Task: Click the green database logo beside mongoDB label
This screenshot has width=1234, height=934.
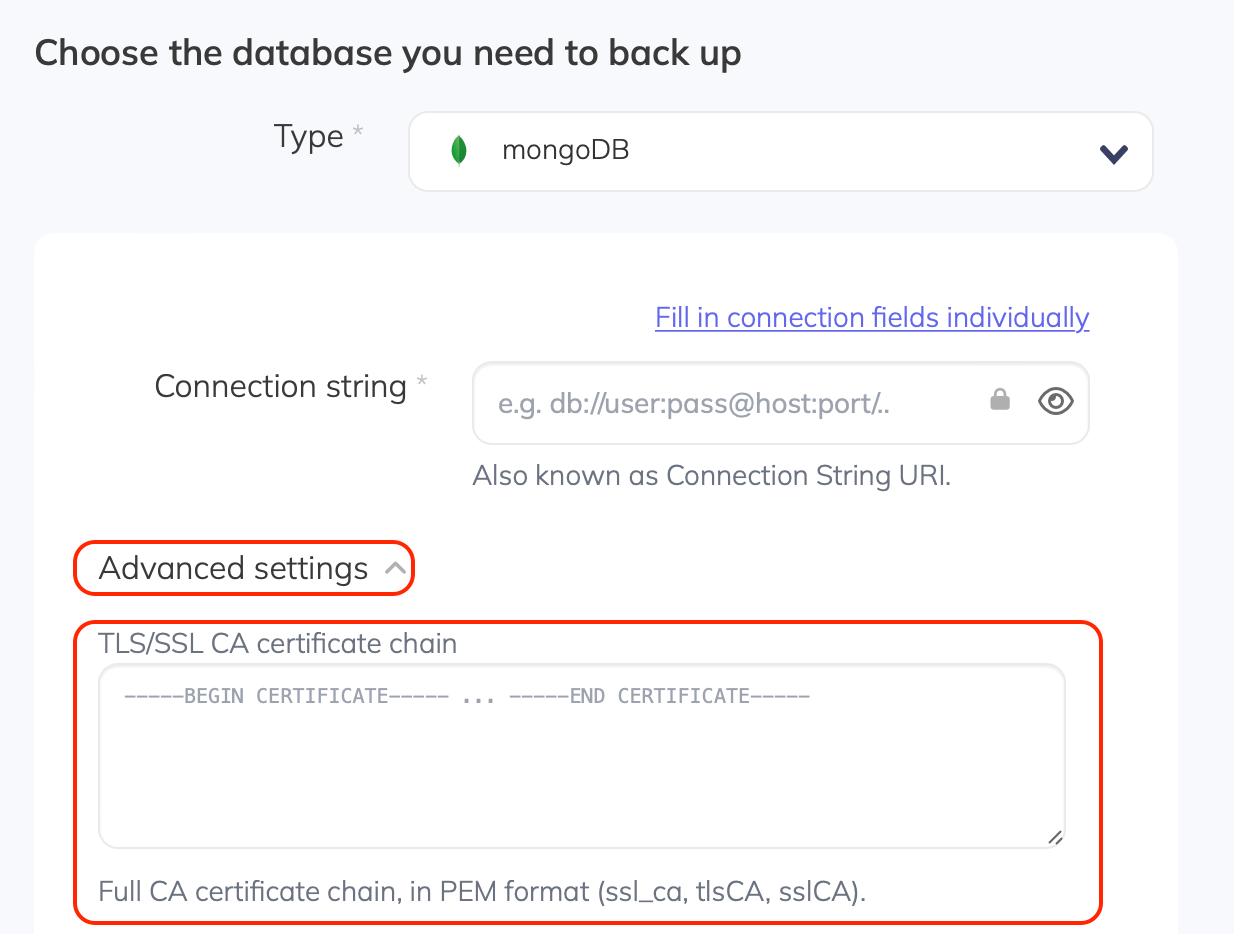Action: tap(459, 152)
